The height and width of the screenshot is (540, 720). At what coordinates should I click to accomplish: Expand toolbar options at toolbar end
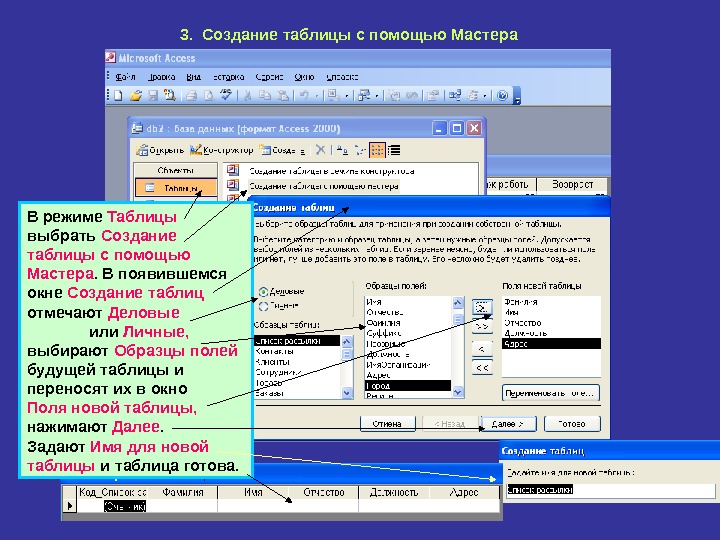coord(517,96)
